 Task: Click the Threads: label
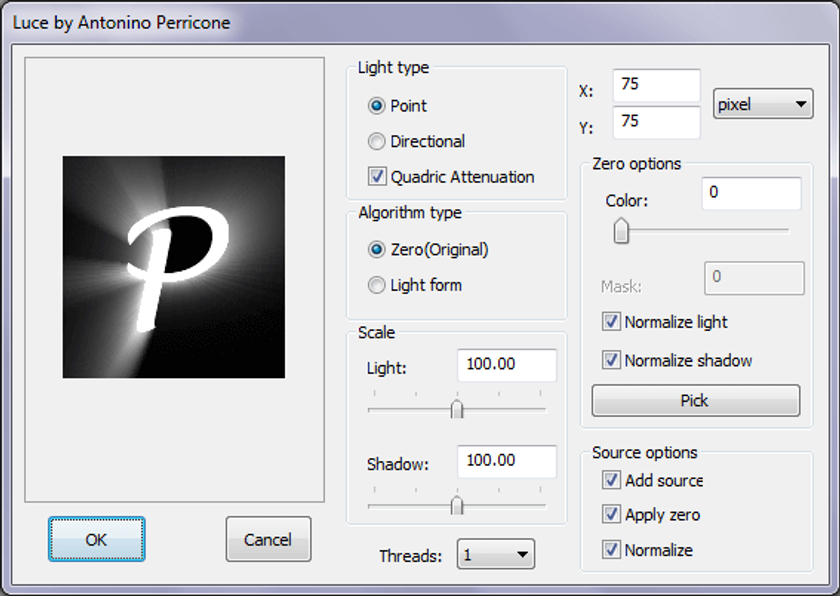[410, 556]
